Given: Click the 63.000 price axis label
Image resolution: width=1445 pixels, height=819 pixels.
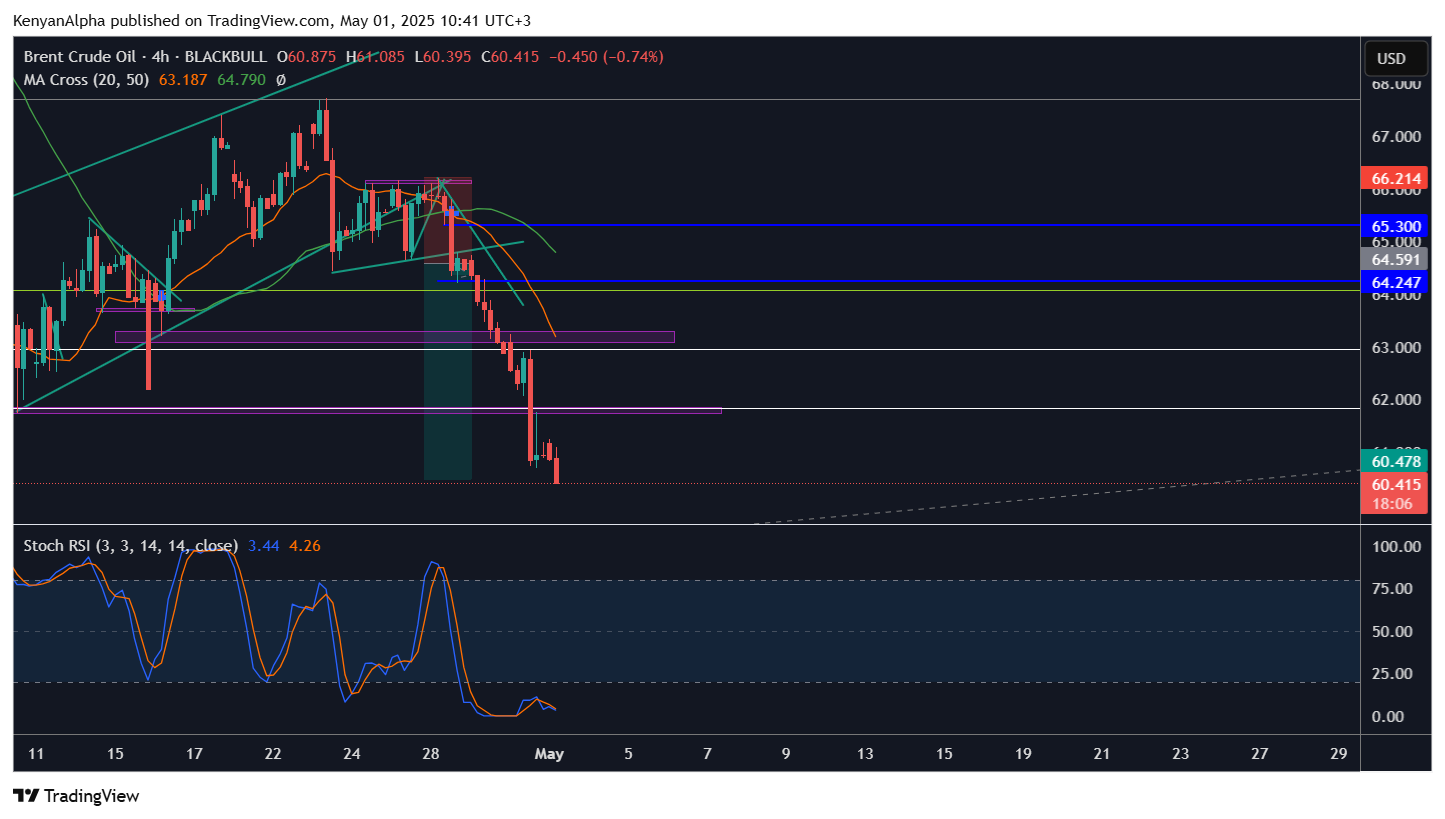Looking at the screenshot, I should pos(1396,348).
